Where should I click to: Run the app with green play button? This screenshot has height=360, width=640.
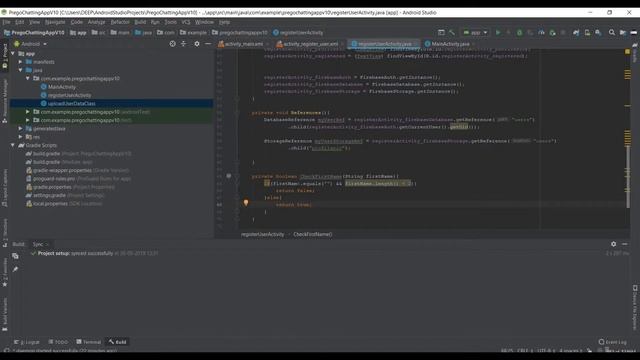tap(498, 33)
